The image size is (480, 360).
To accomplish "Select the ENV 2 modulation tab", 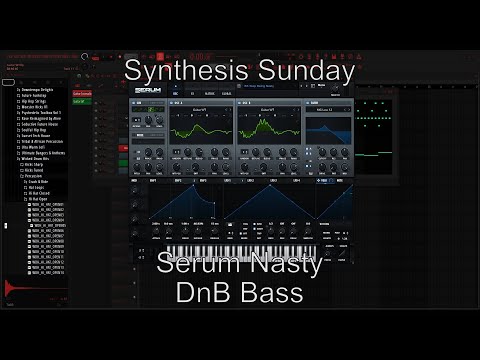I will tap(178, 181).
